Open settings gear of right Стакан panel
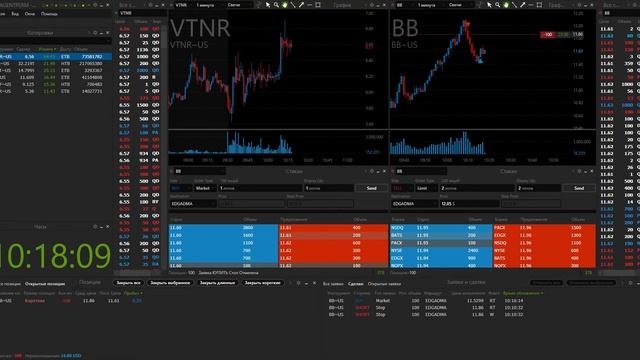This screenshot has width=640, height=360. pyautogui.click(x=579, y=171)
